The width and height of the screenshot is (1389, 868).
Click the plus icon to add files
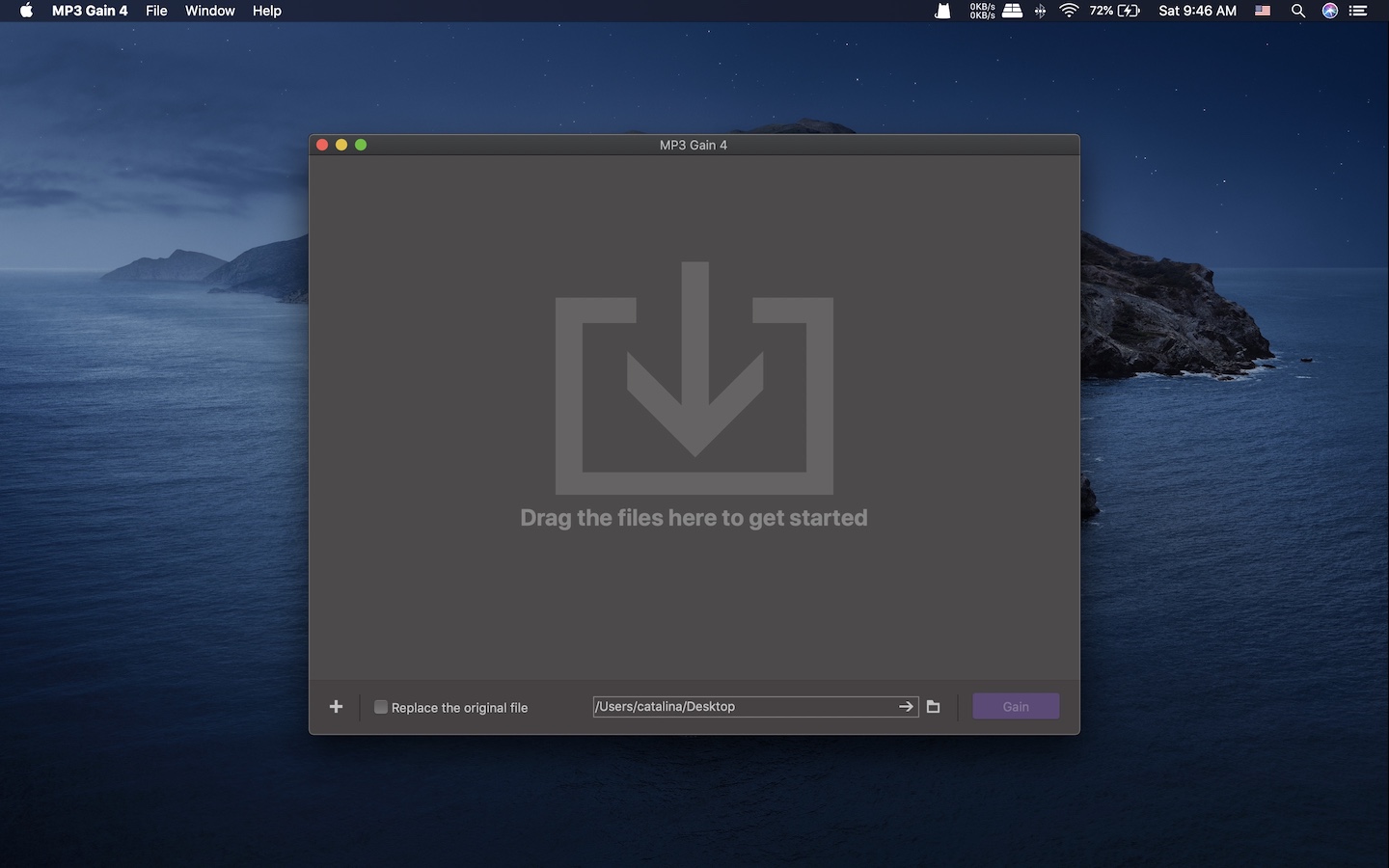click(x=336, y=707)
